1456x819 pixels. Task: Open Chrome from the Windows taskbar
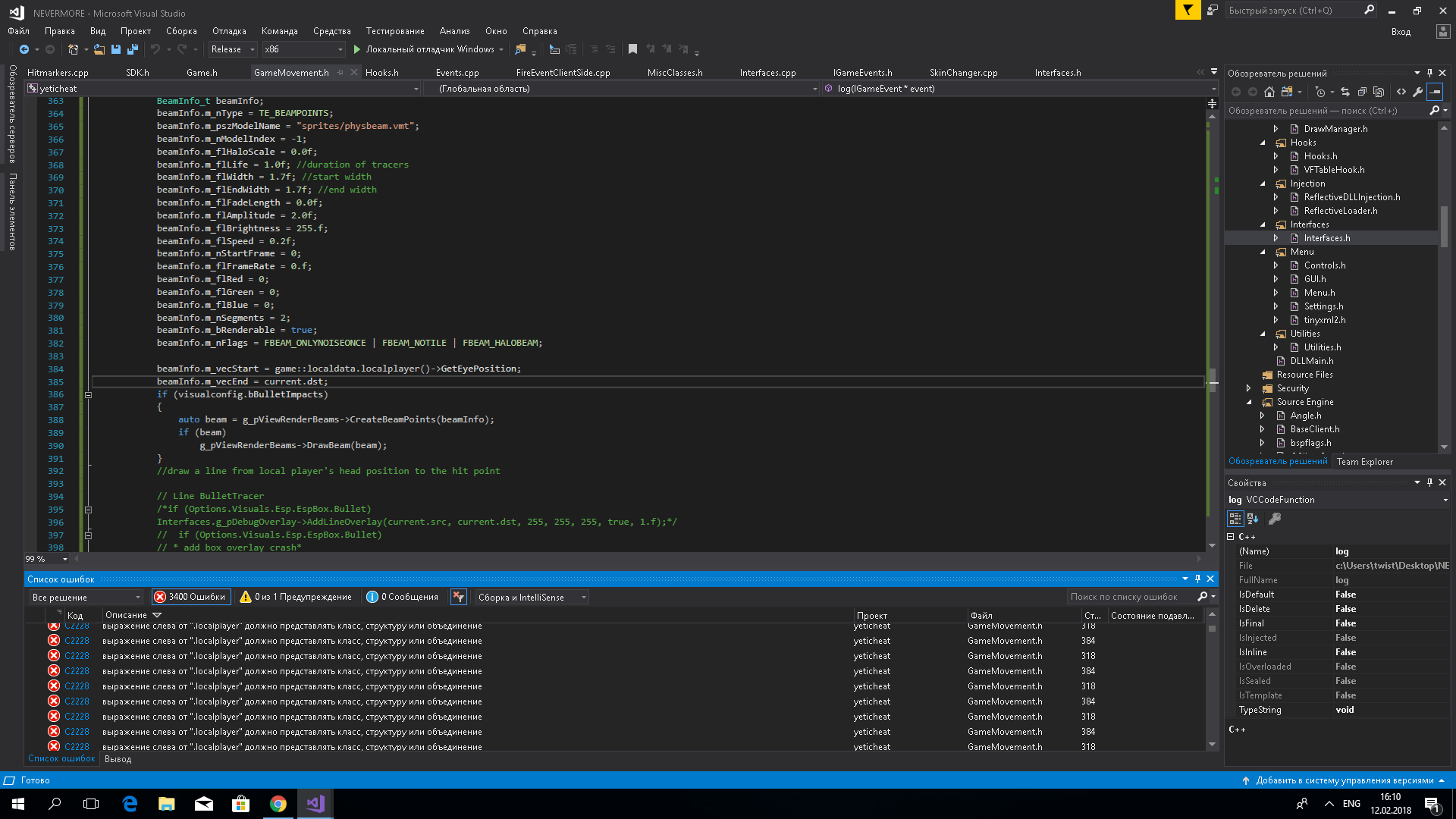coord(278,804)
